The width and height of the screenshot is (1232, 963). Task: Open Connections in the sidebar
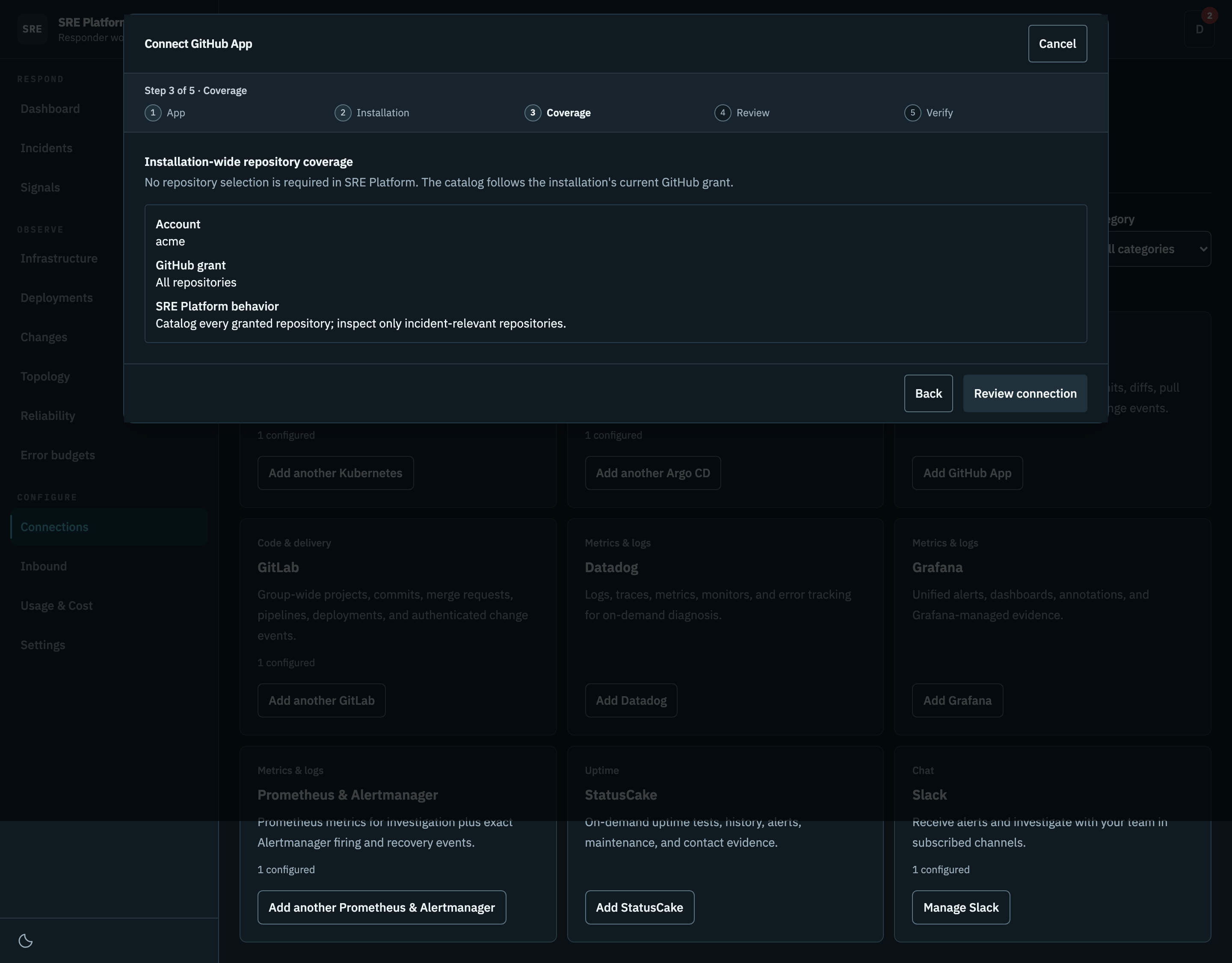(109, 526)
